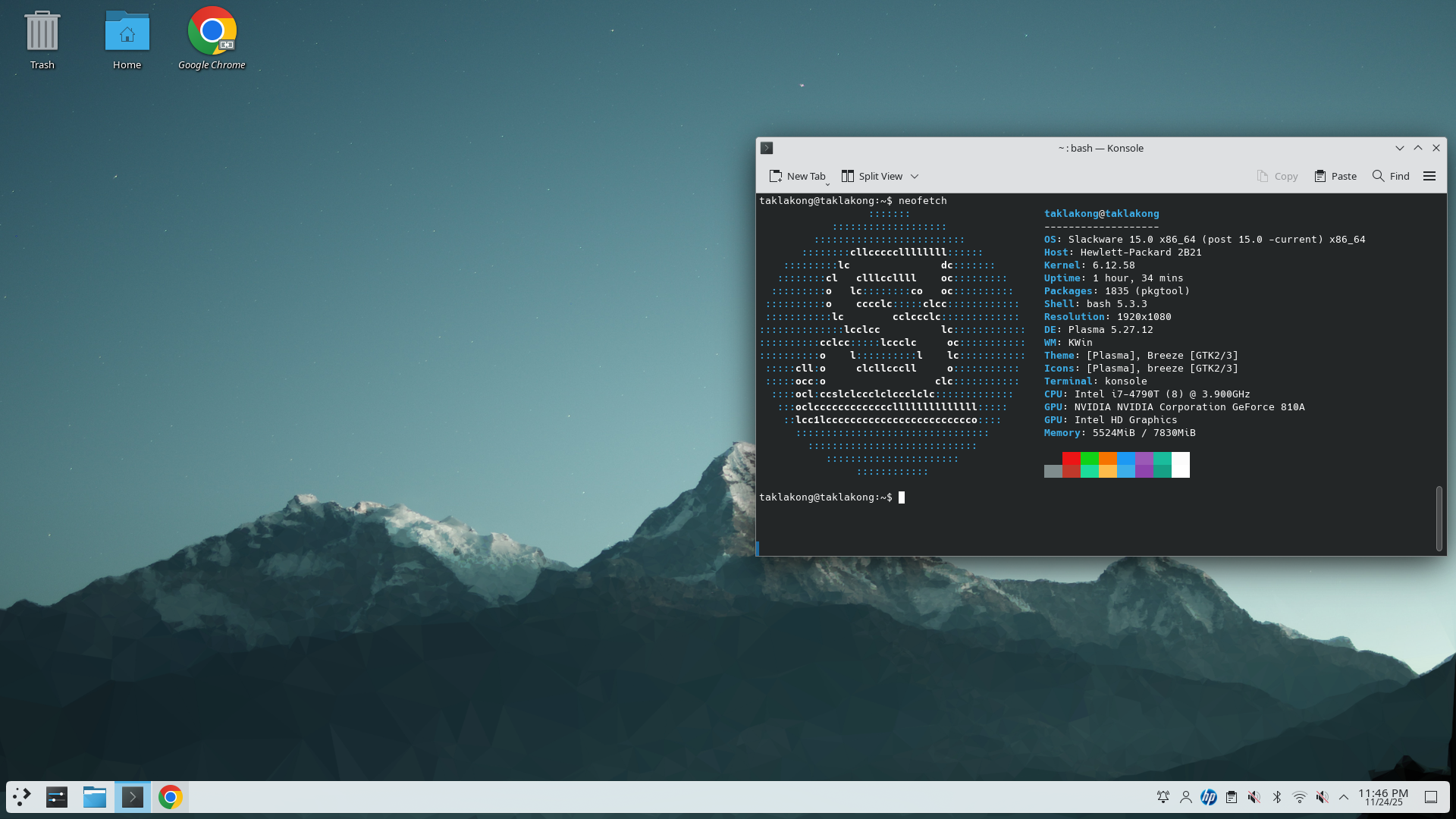Open the HP tray icon
Viewport: 1456px width, 819px height.
click(1209, 797)
